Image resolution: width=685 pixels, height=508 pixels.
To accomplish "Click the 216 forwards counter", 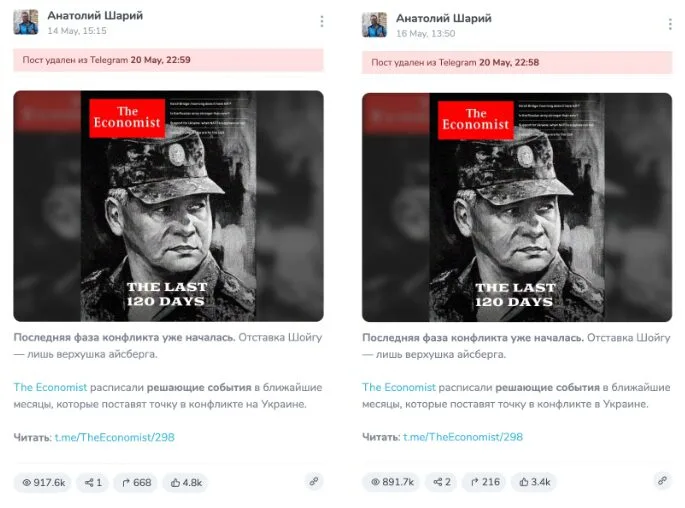I will pyautogui.click(x=484, y=482).
